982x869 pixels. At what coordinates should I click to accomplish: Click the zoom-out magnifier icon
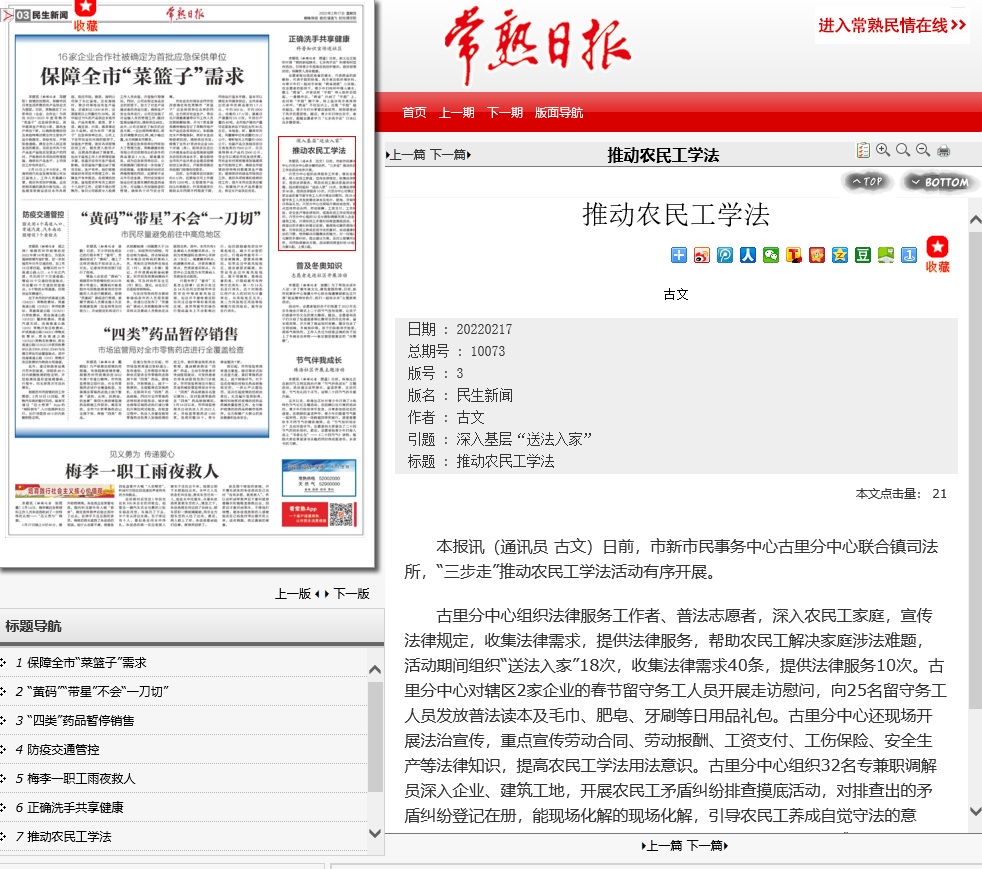[x=923, y=150]
